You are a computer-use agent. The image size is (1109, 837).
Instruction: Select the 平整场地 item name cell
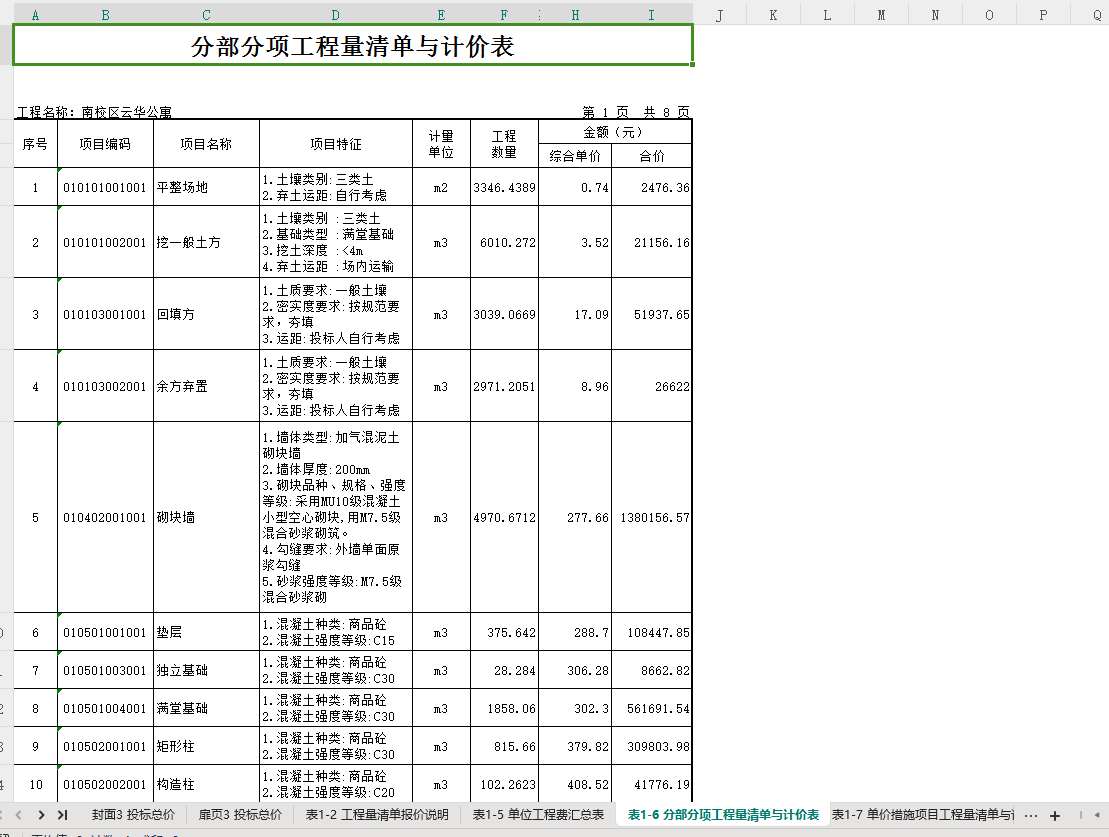pyautogui.click(x=207, y=187)
